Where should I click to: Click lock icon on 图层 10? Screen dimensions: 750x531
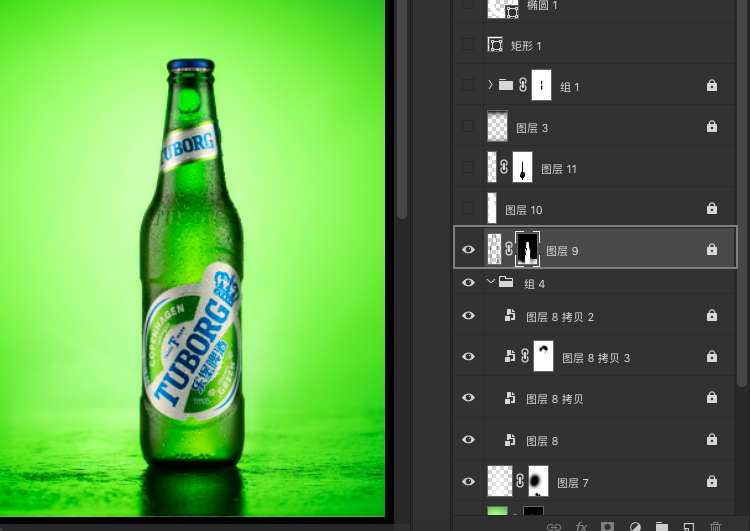tap(712, 208)
